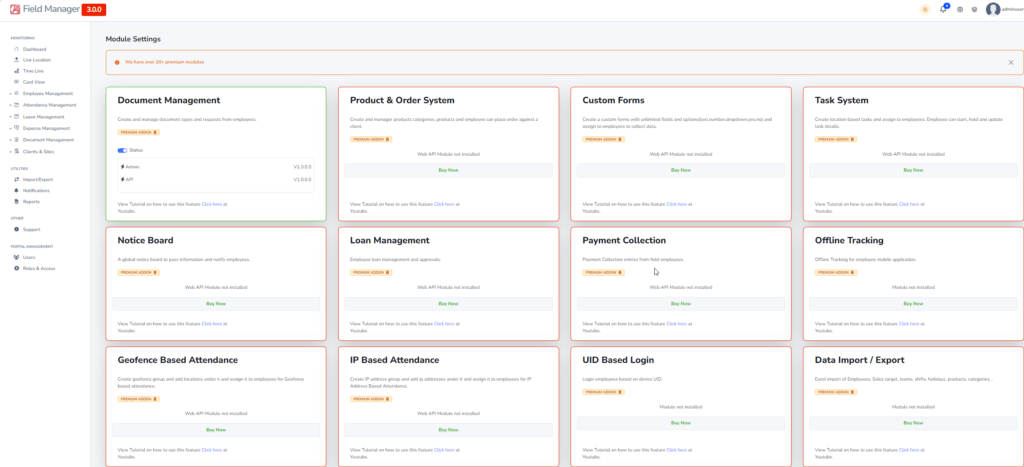The width and height of the screenshot is (1024, 467).
Task: Click the Dashboard icon in sidebar
Action: [x=16, y=49]
